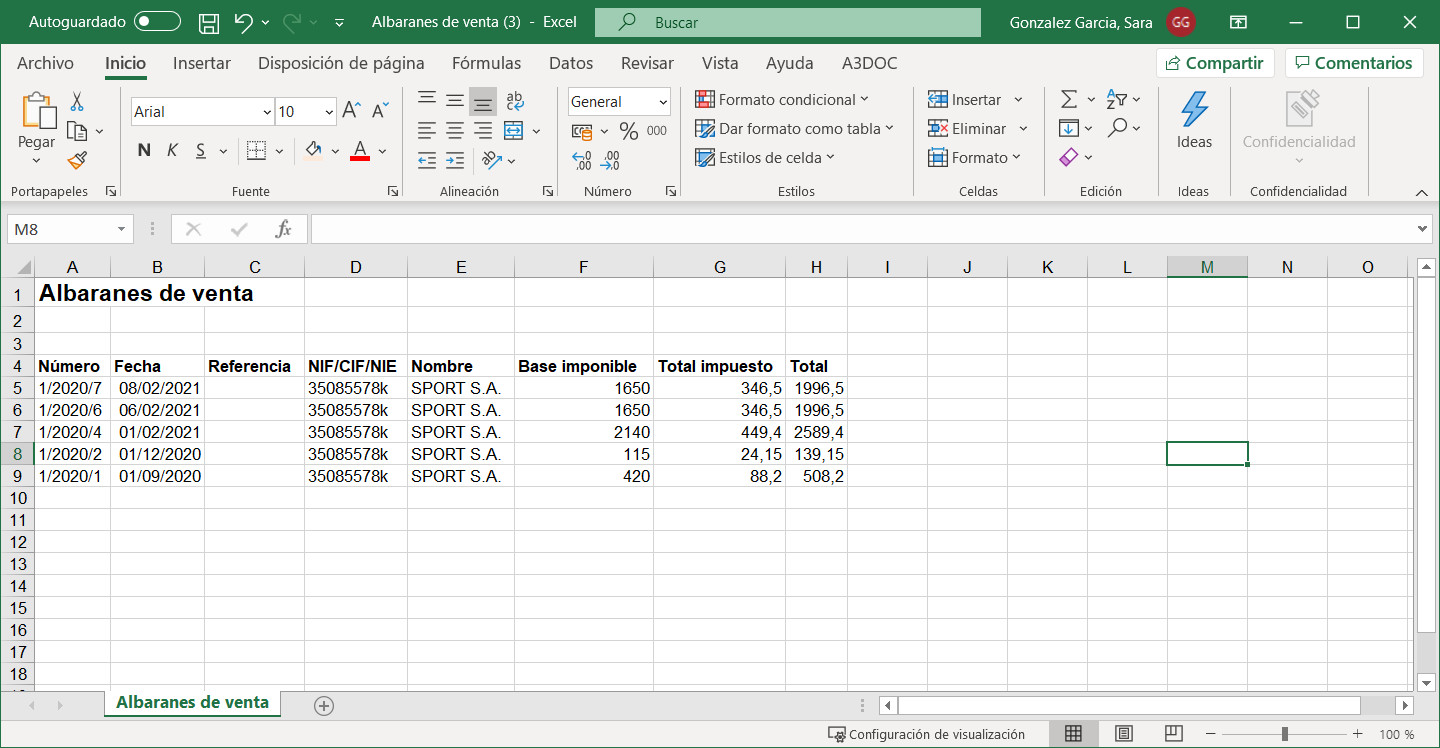The image size is (1440, 748).
Task: Switch to the Insertar tab
Action: click(202, 63)
